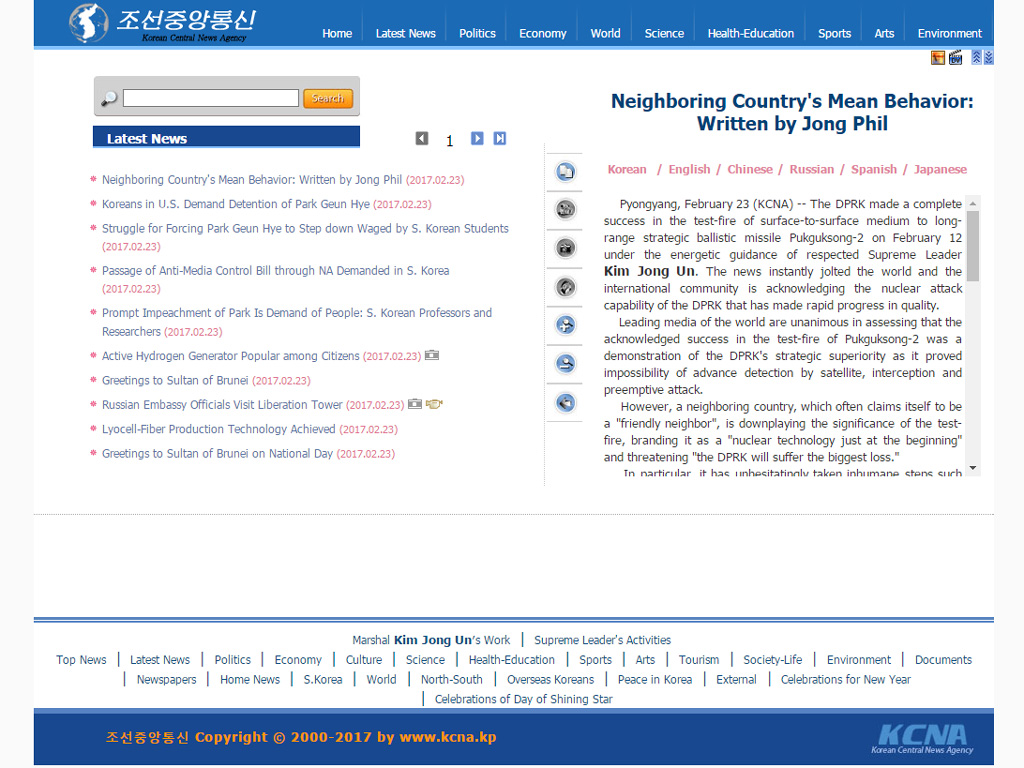Click the zoom out icon in the article toolbar
The image size is (1024, 768).
point(566,363)
